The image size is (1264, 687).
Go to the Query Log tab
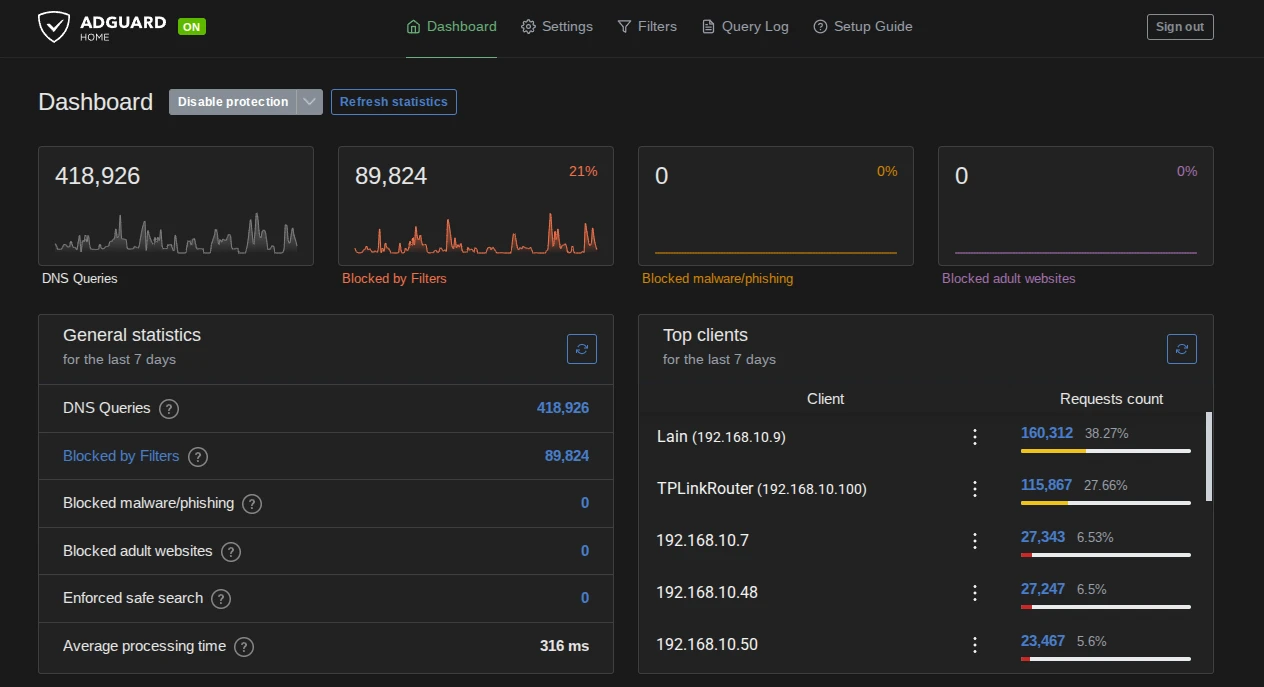tap(745, 27)
